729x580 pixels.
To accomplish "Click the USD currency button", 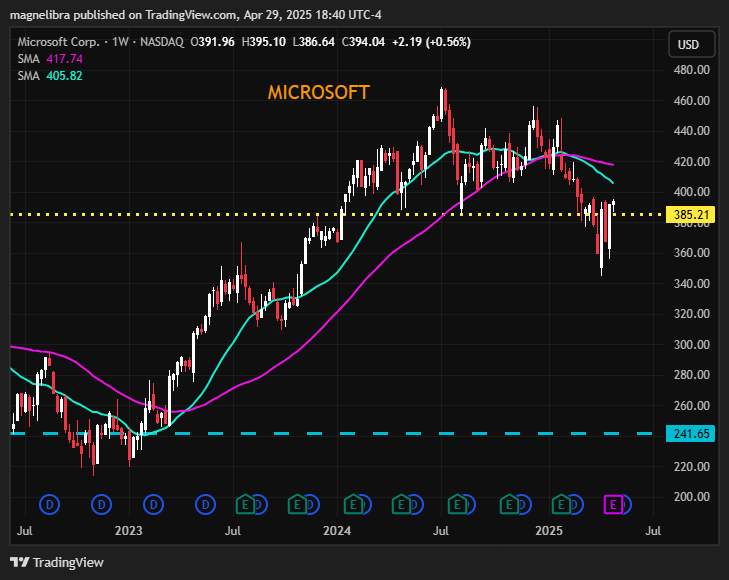I will coord(691,44).
